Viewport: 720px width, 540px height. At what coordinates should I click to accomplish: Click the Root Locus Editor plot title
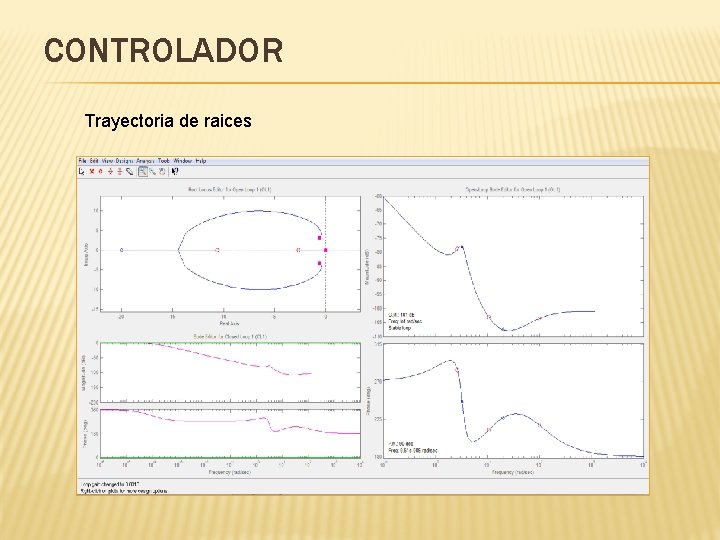pyautogui.click(x=230, y=189)
